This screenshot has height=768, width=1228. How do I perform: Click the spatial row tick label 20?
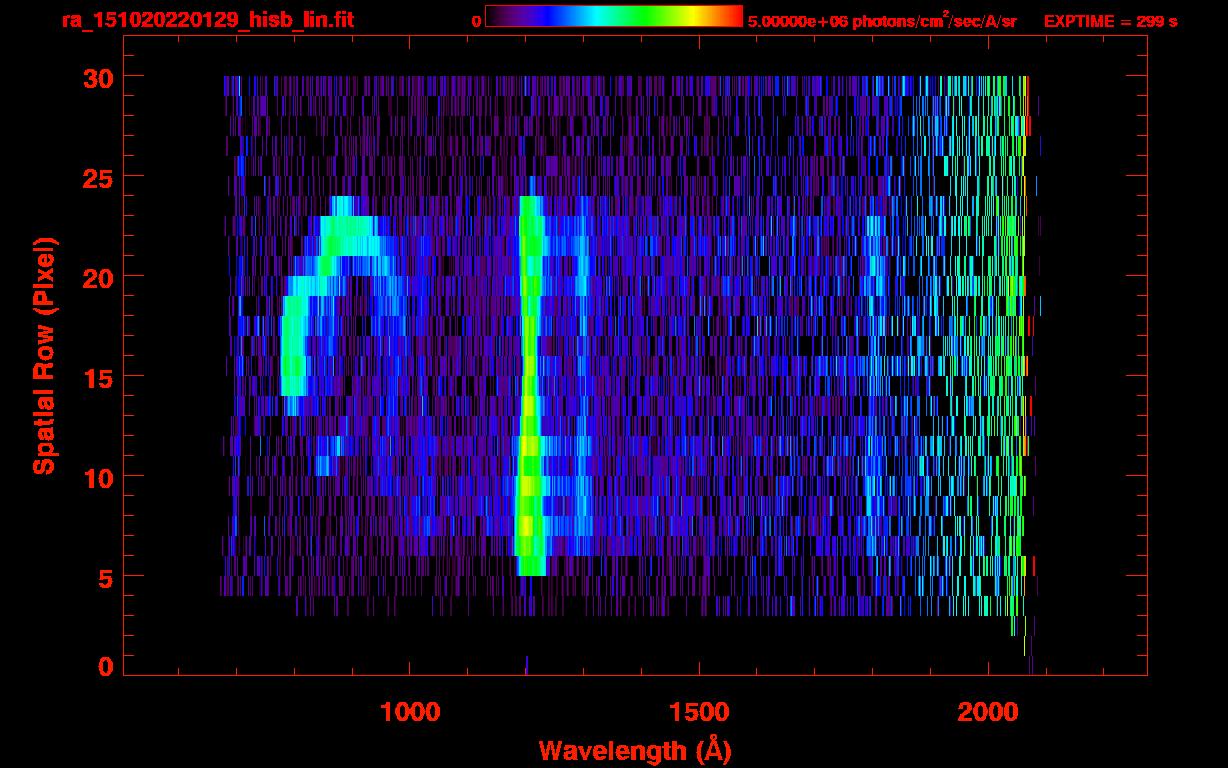(x=98, y=277)
